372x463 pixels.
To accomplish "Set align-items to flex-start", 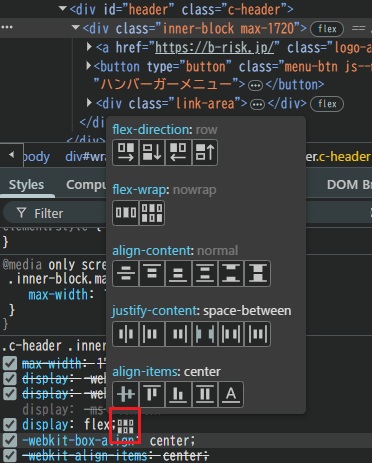I will (x=152, y=395).
